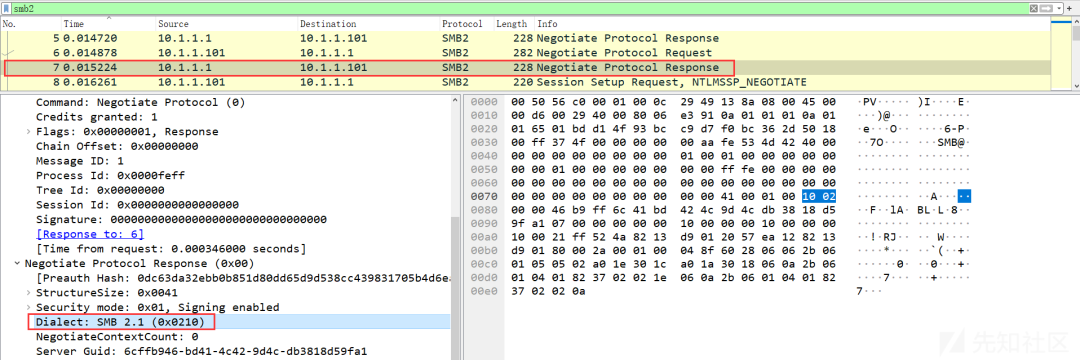1080x360 pixels.
Task: Sort packets by Time column header
Action: (x=74, y=24)
